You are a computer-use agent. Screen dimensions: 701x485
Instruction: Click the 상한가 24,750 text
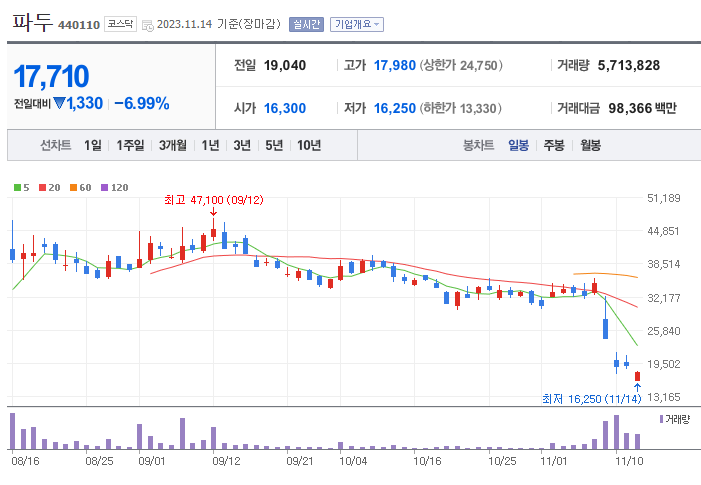(x=461, y=66)
